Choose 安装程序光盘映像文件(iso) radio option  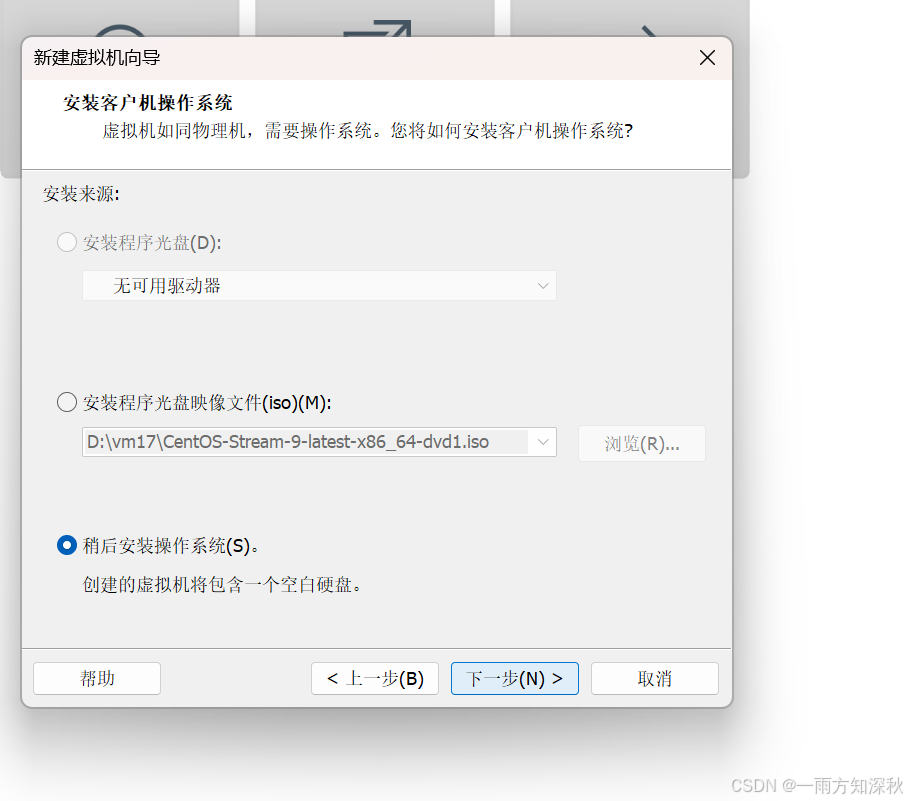tap(67, 402)
